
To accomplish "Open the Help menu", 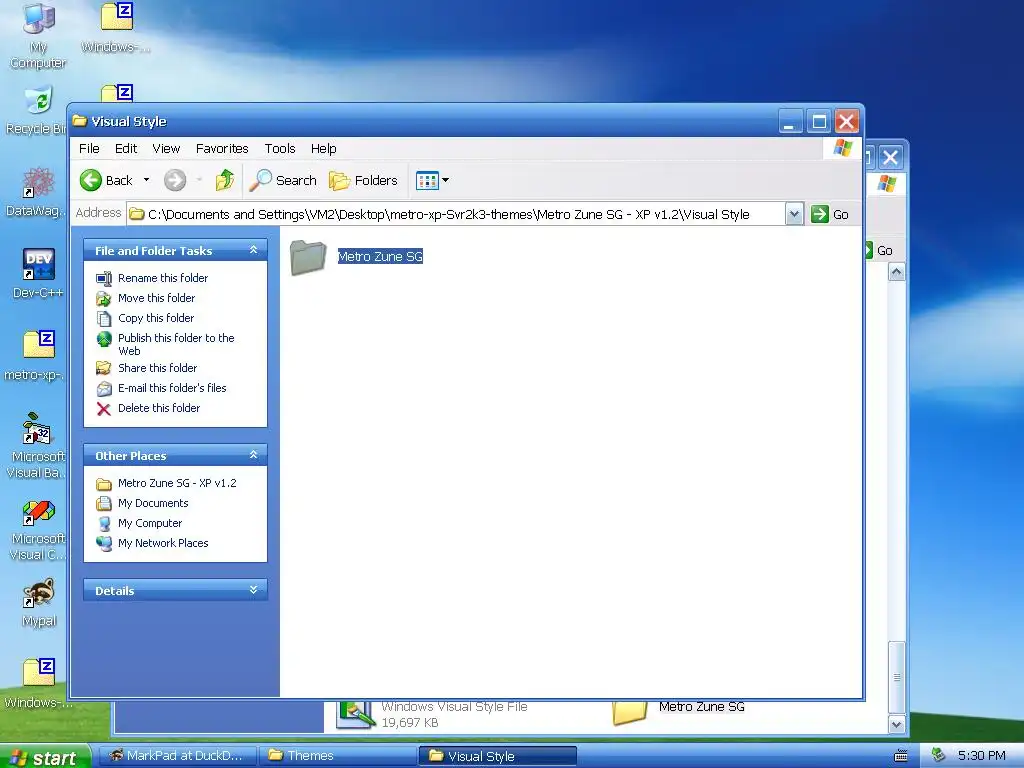I will pos(323,148).
